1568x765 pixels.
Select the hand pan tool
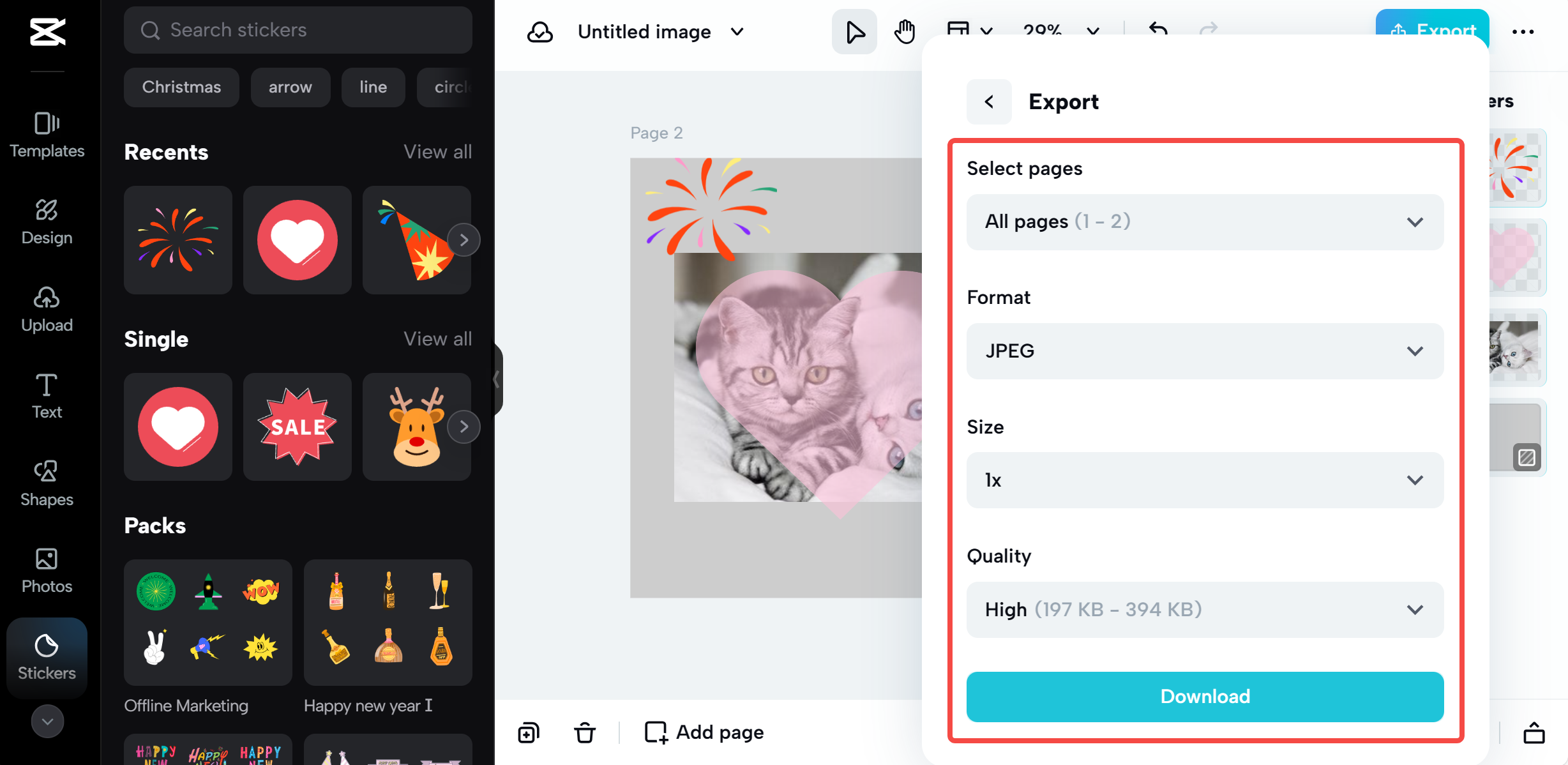tap(904, 31)
